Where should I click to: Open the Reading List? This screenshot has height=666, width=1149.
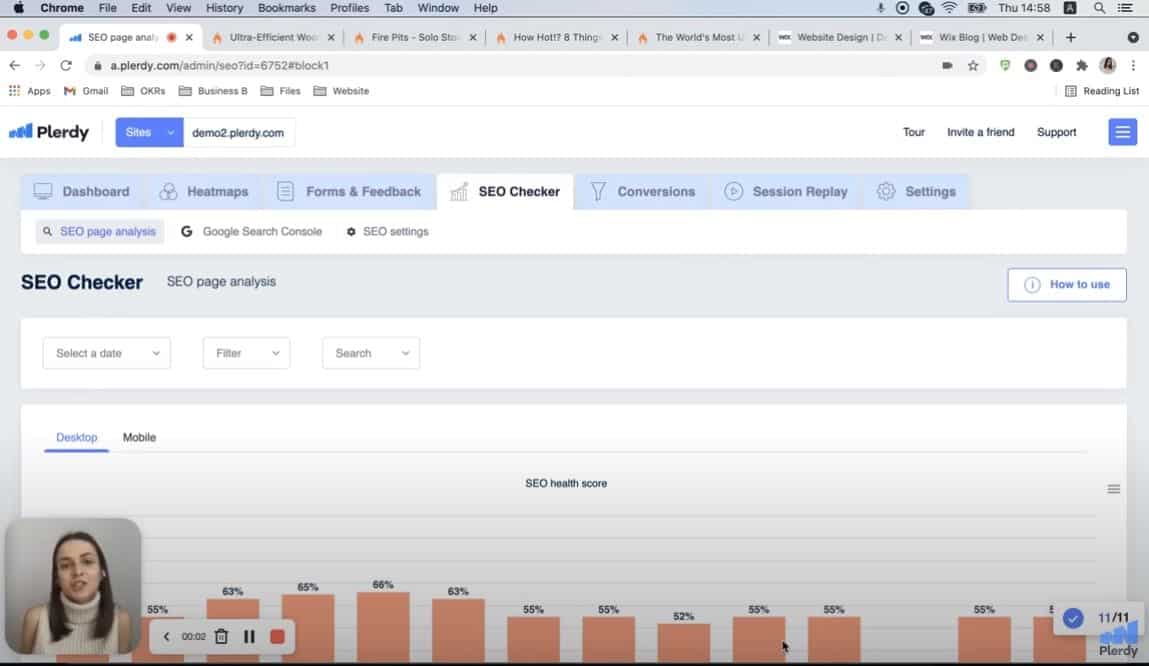(1102, 91)
